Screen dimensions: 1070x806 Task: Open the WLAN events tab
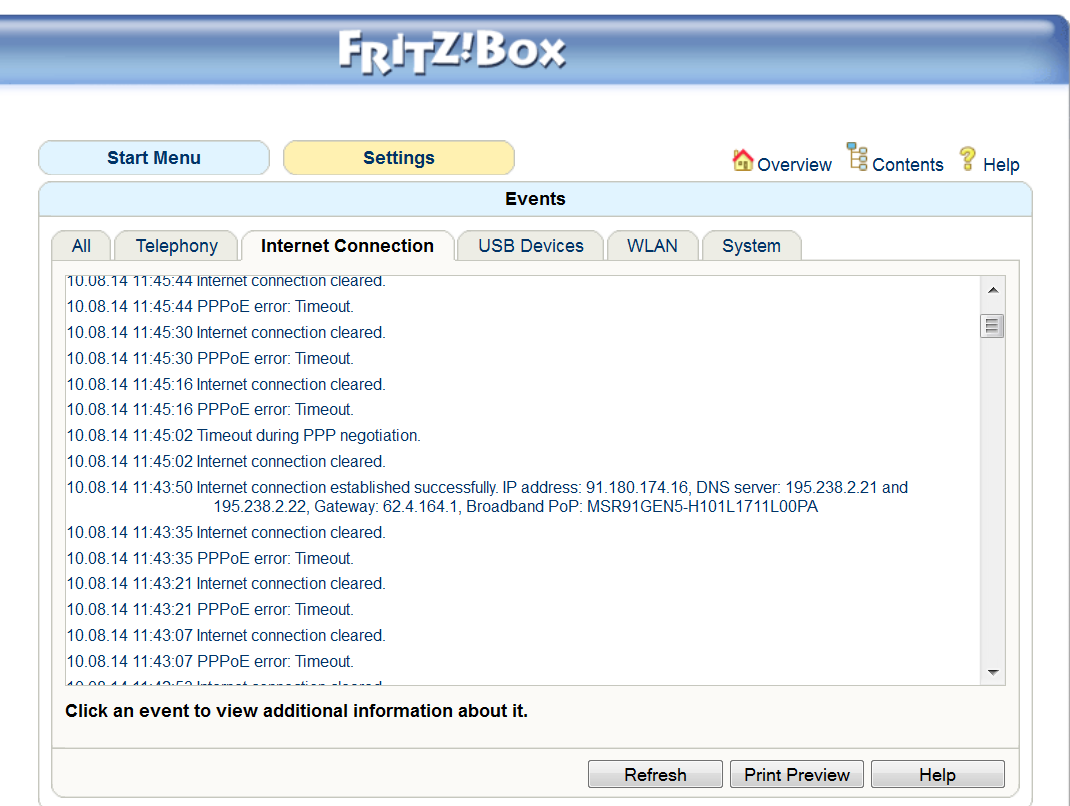(x=652, y=246)
